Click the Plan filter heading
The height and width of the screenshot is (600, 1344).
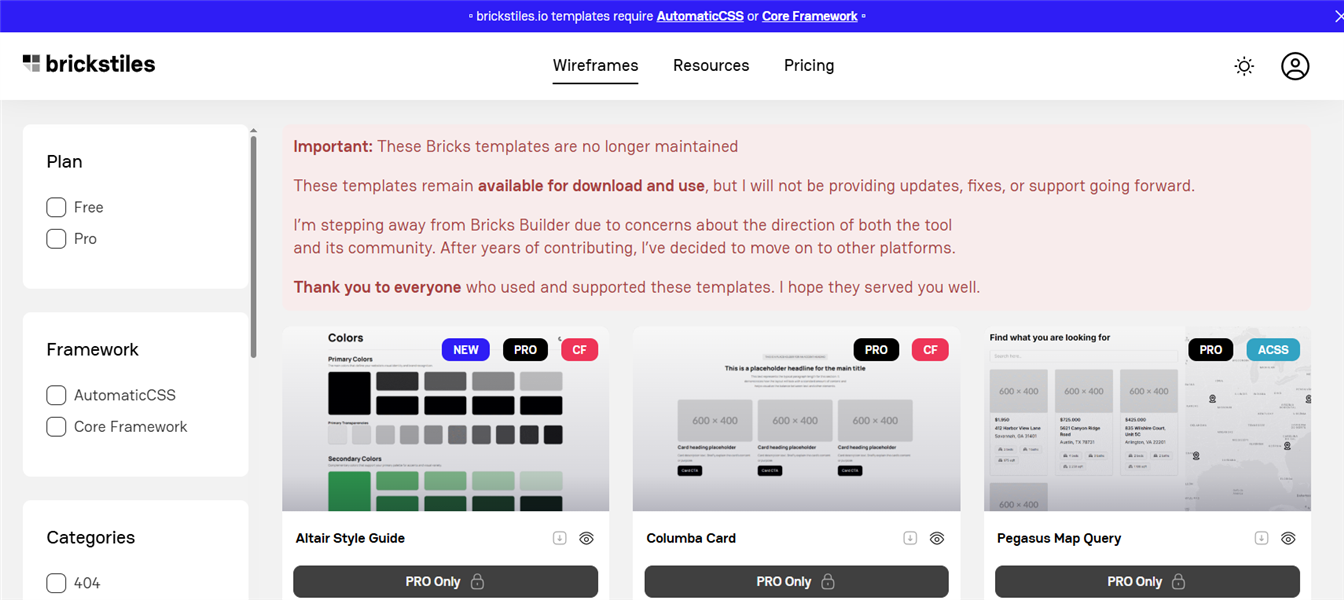64,162
